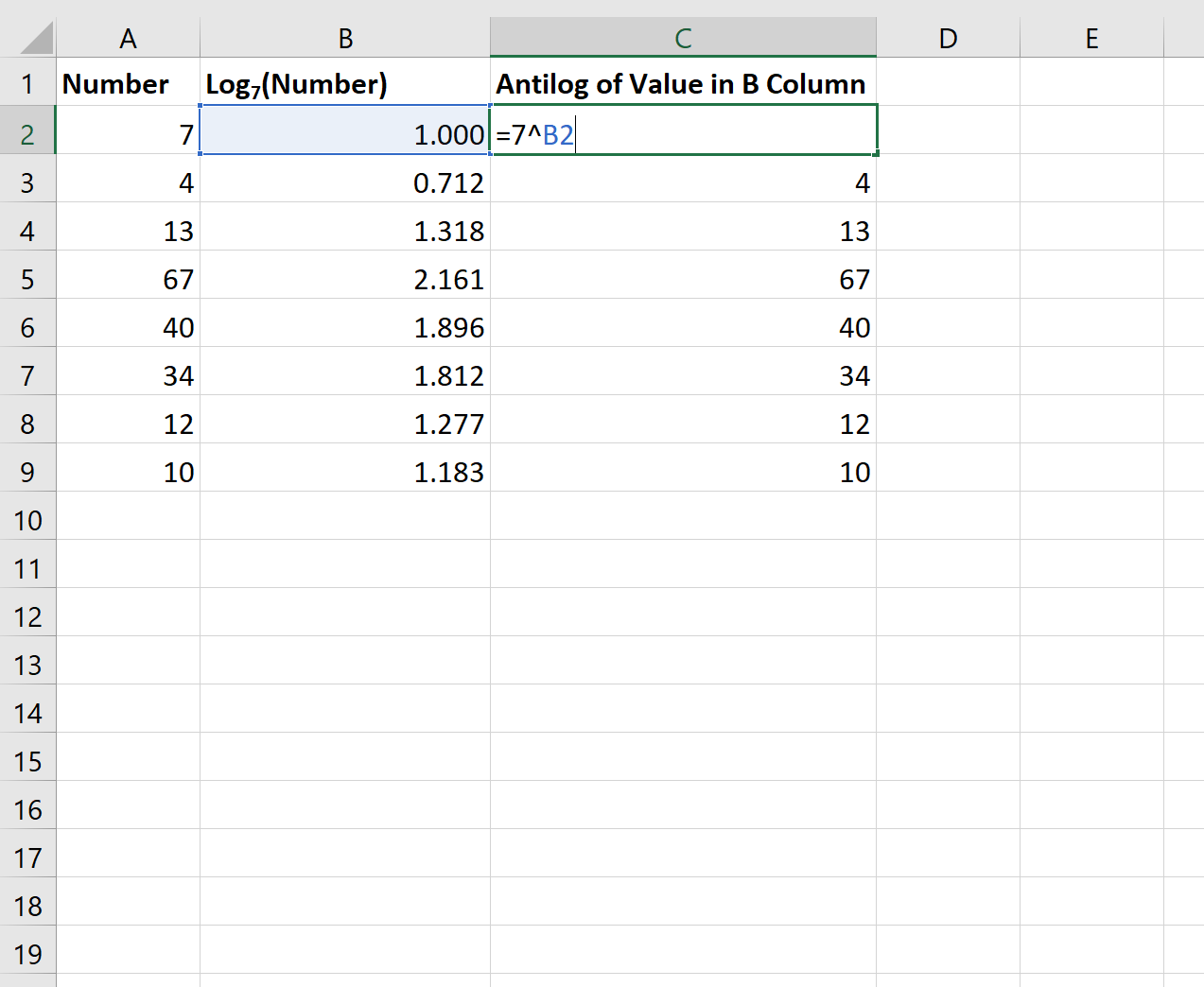Click empty cell D5
The width and height of the screenshot is (1204, 987).
[x=946, y=278]
